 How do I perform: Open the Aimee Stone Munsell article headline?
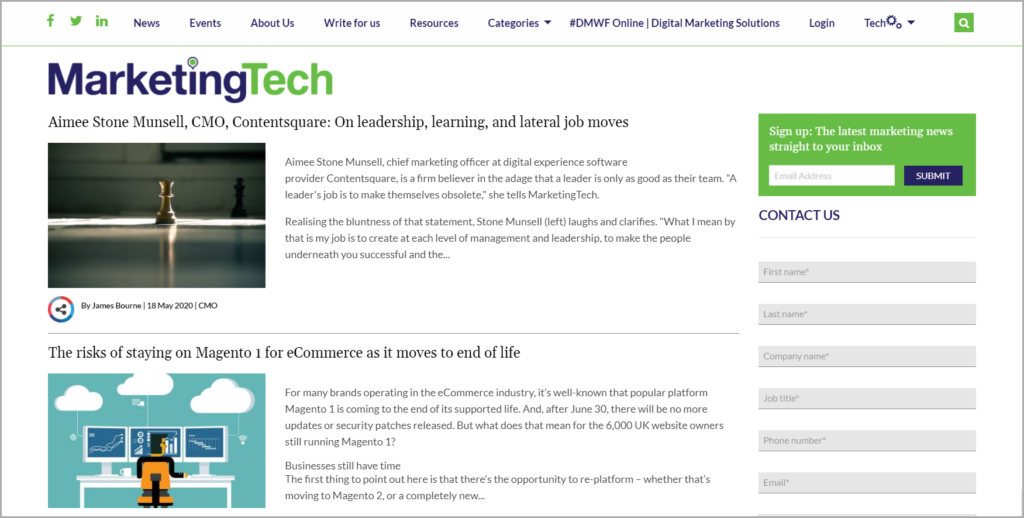338,122
